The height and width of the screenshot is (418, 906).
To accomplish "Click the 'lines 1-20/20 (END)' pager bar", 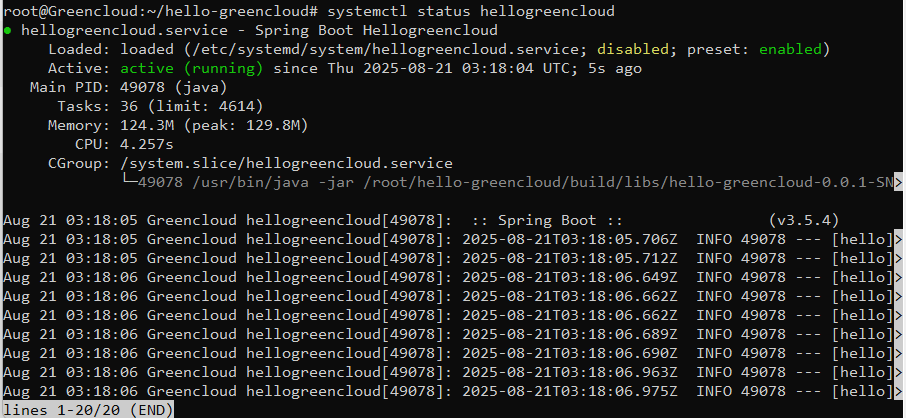I will click(x=88, y=410).
